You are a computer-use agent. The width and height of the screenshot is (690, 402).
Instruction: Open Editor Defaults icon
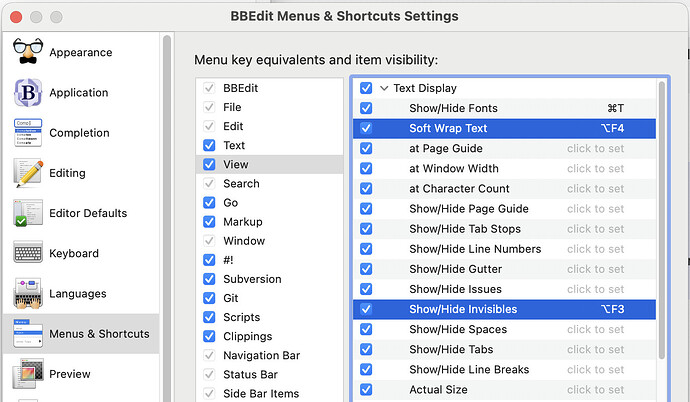28,213
